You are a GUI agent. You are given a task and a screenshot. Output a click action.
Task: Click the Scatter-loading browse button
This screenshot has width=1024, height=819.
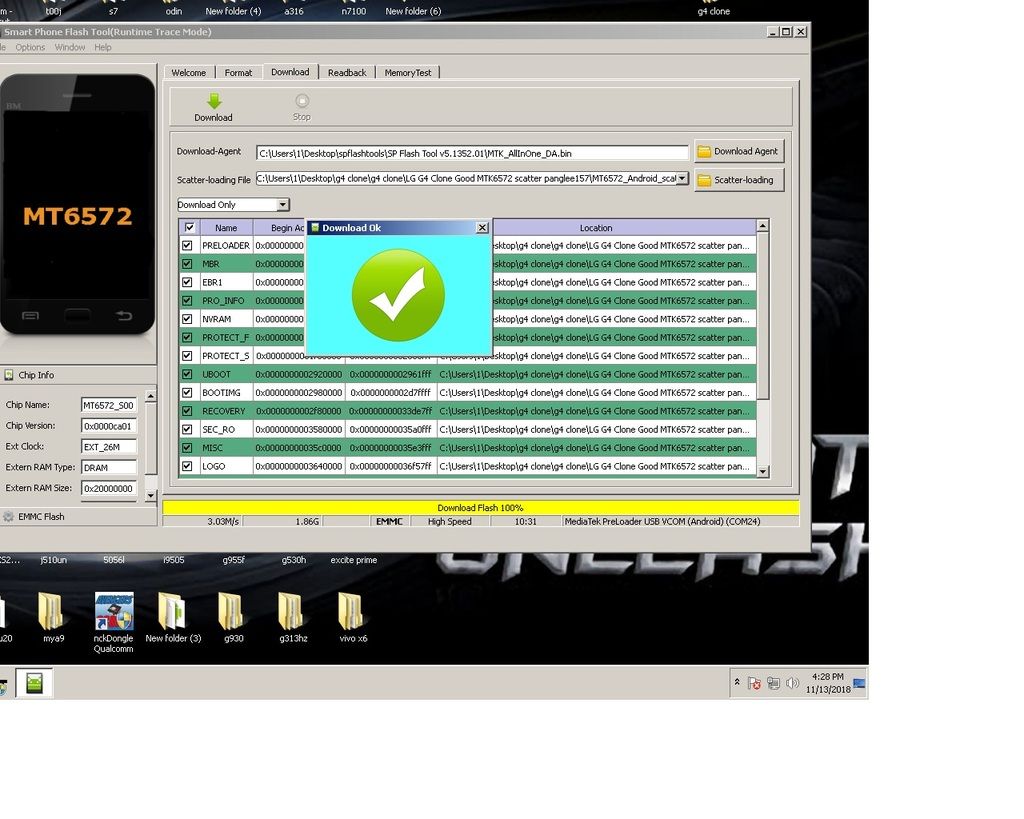pyautogui.click(x=739, y=180)
